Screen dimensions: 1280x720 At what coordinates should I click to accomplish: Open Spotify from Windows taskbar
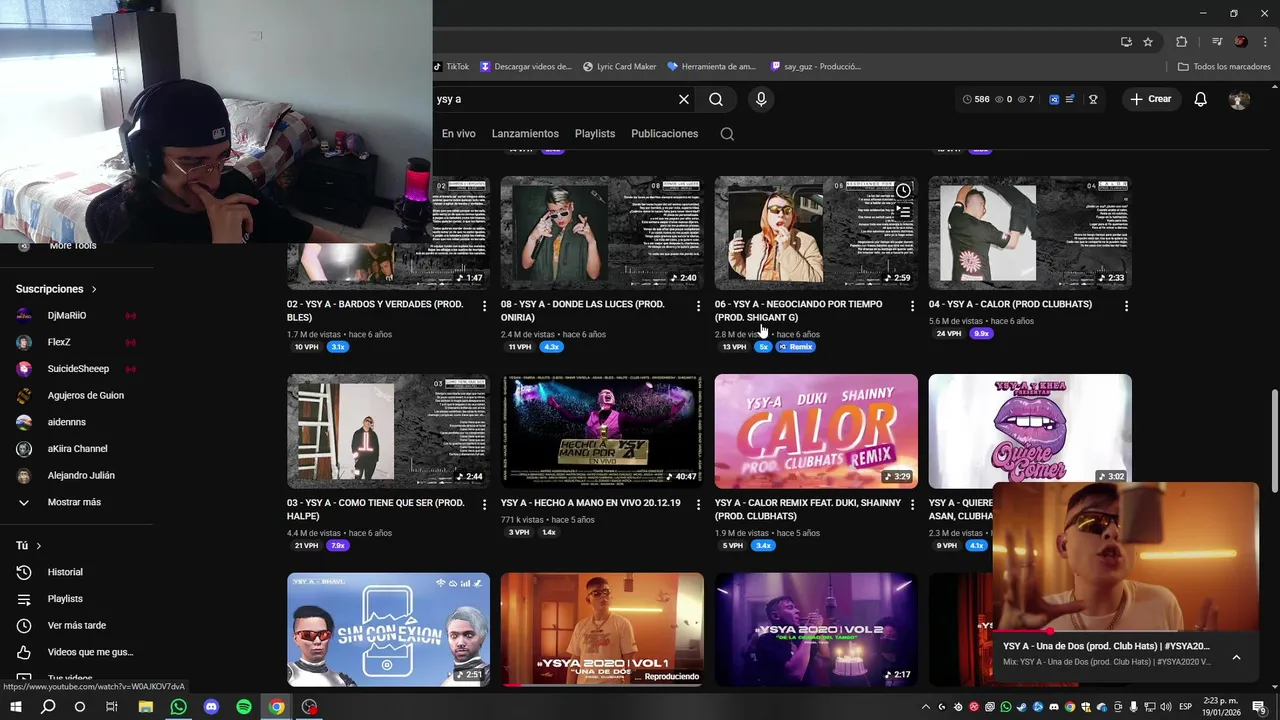click(x=244, y=707)
